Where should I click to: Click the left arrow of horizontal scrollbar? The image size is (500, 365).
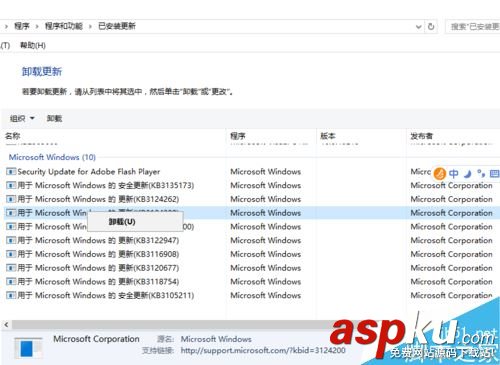(6, 325)
